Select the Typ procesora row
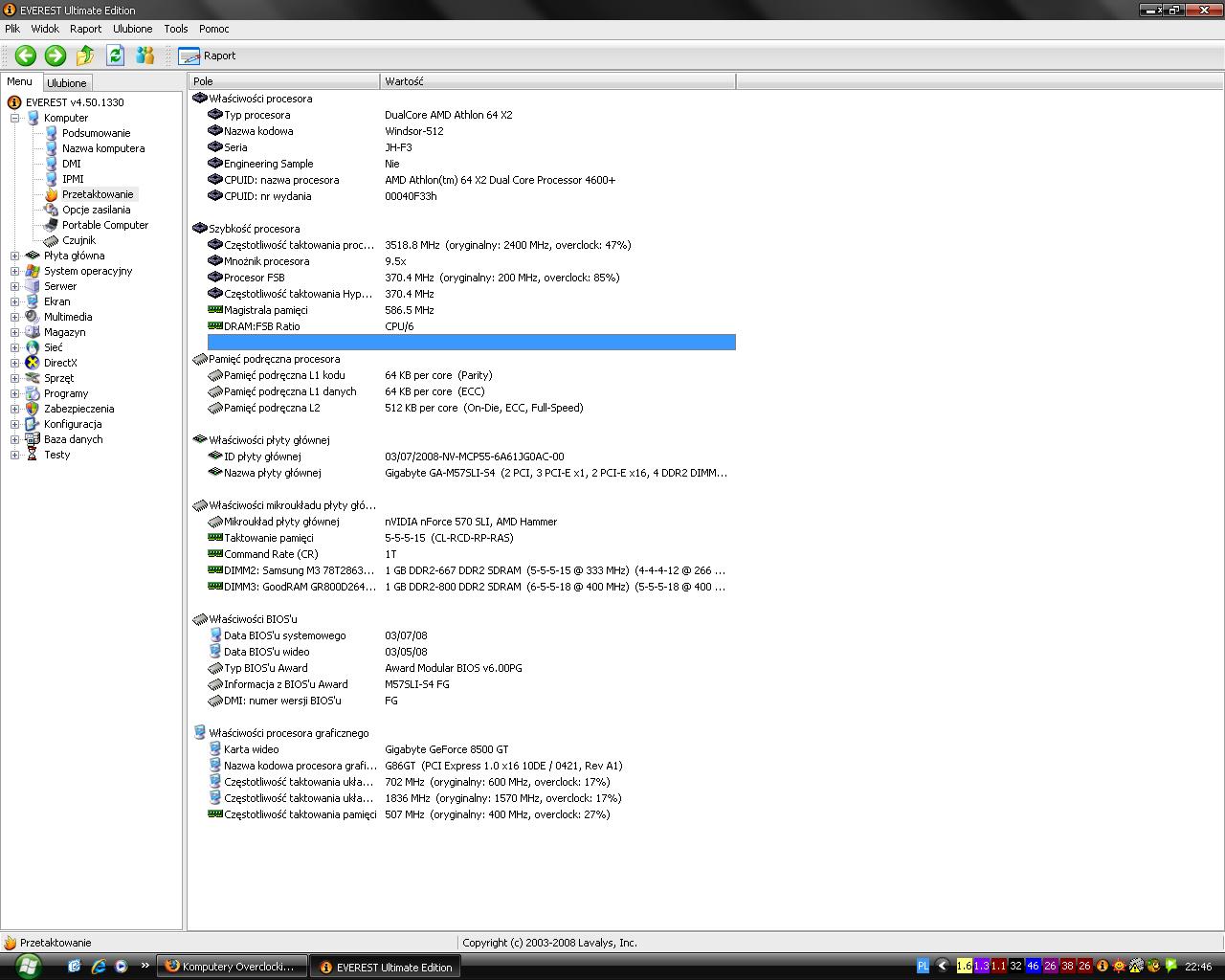This screenshot has height=980, width=1225. (471, 115)
